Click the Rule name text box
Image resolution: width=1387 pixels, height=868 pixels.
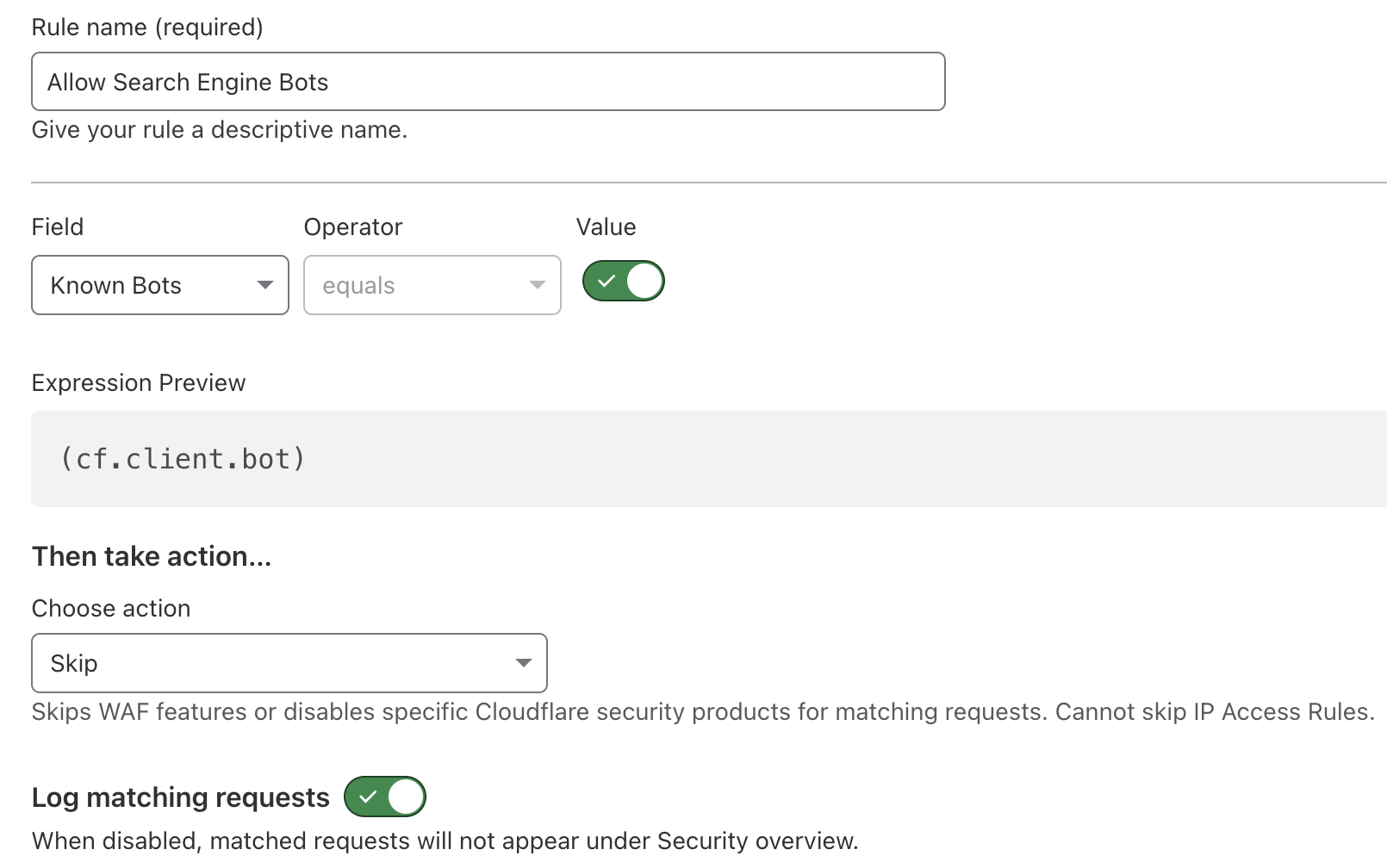tap(488, 81)
